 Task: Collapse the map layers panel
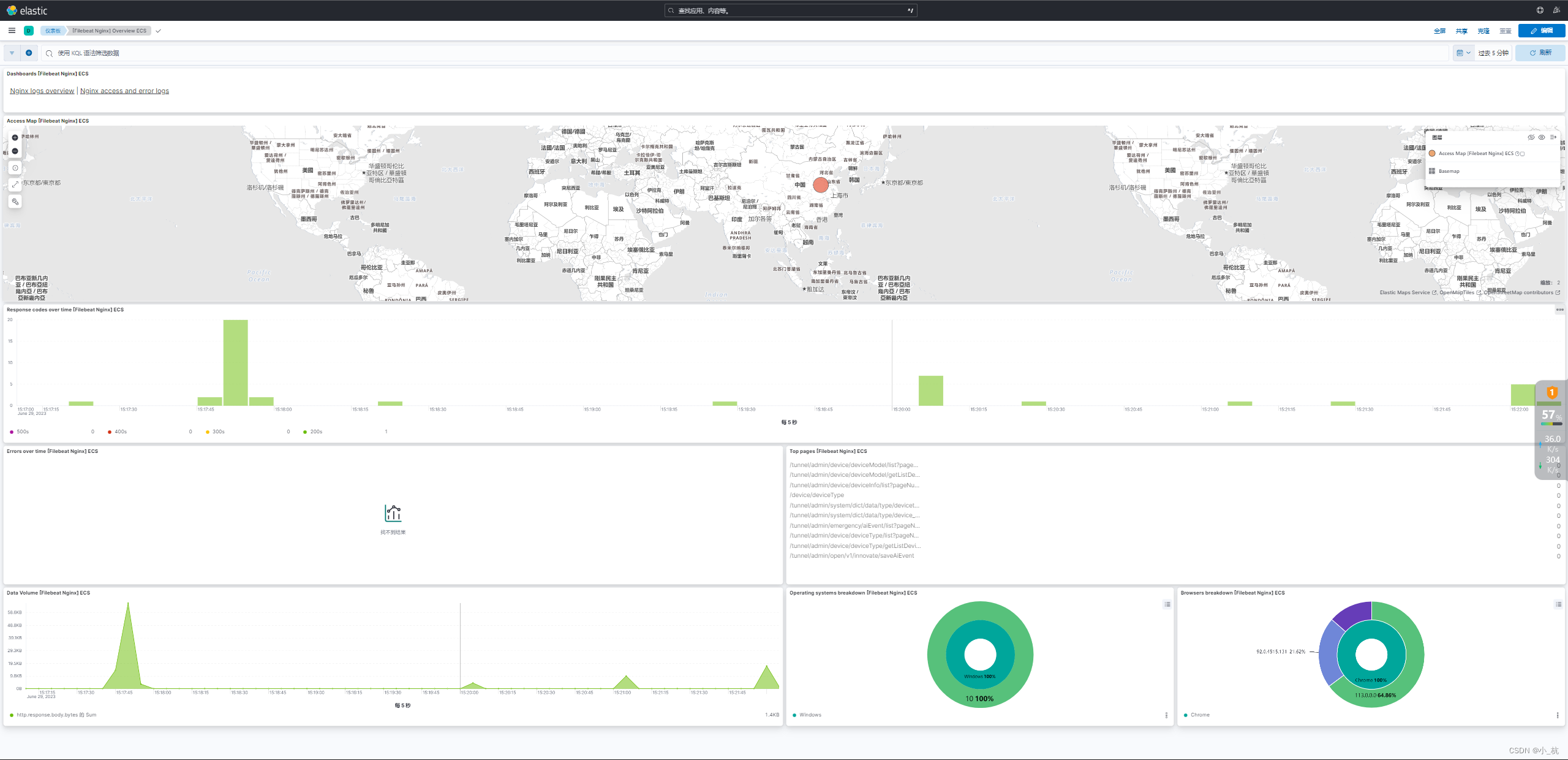1553,137
